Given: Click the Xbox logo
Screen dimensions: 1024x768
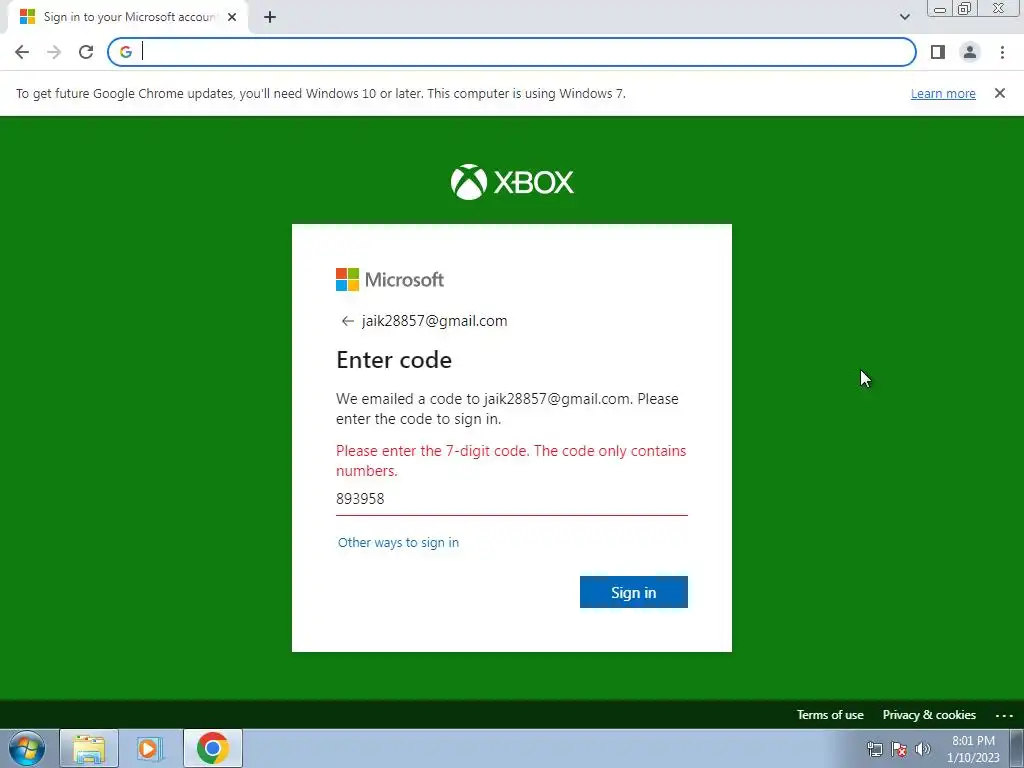Looking at the screenshot, I should pyautogui.click(x=512, y=182).
